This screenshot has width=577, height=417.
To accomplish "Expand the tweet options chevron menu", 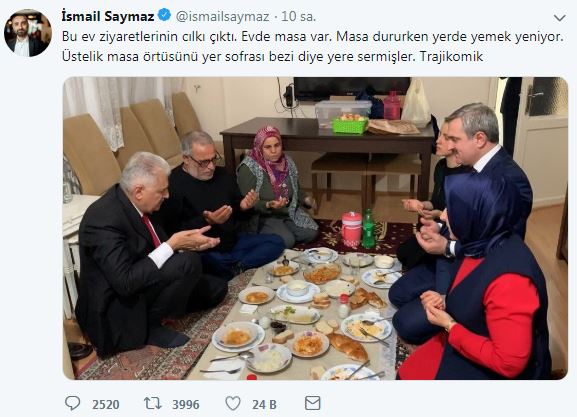I will tap(559, 18).
